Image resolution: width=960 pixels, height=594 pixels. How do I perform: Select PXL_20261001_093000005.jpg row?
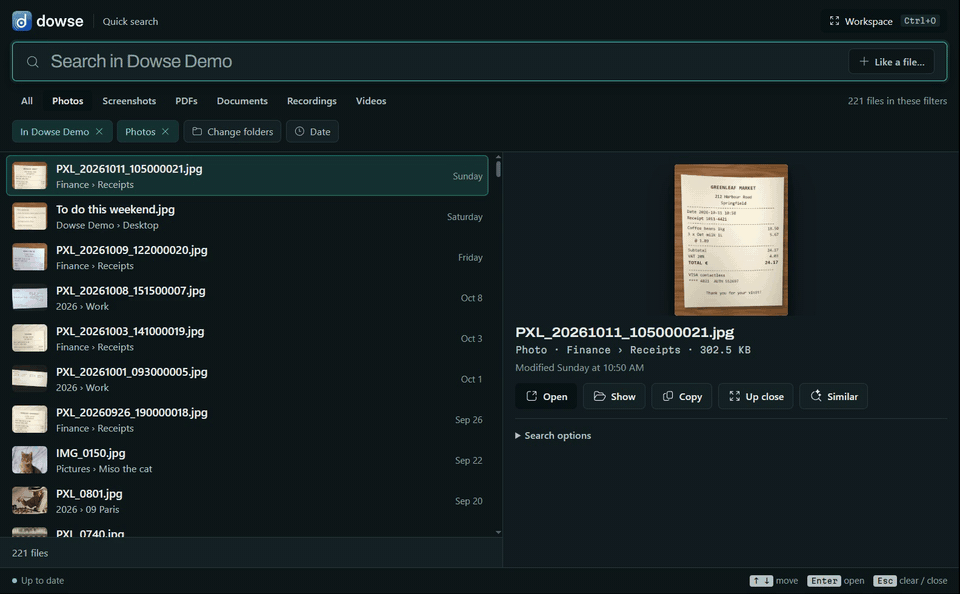[247, 379]
